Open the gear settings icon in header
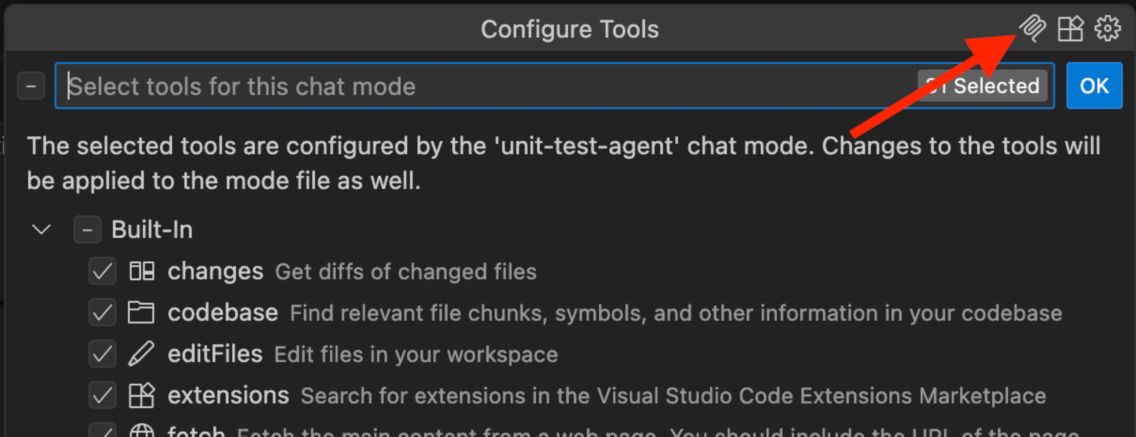This screenshot has width=1136, height=437. [x=1107, y=29]
